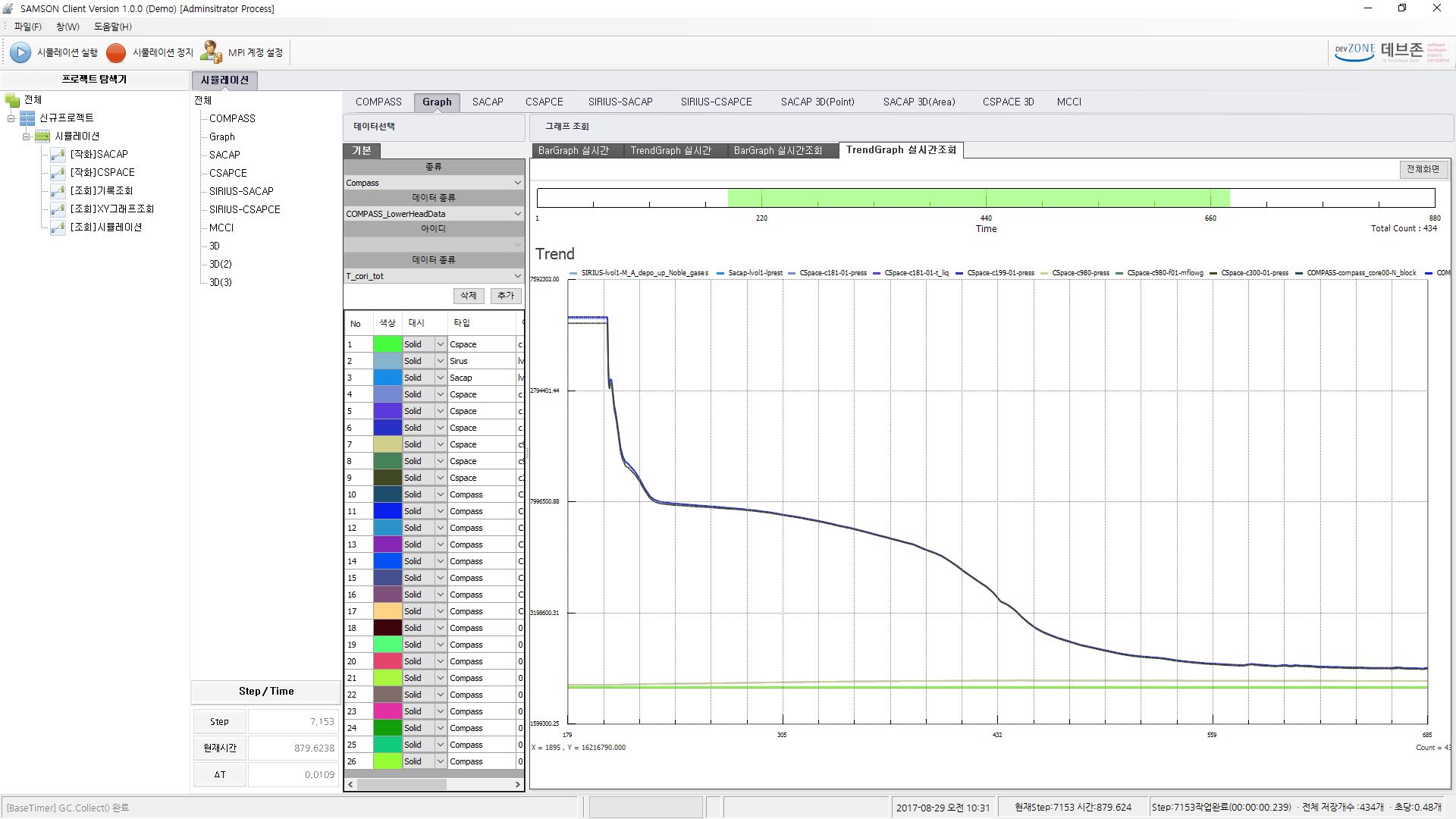Image resolution: width=1456 pixels, height=819 pixels.
Task: Expand the COMPASS_LowerHeadData dropdown
Action: tap(517, 213)
